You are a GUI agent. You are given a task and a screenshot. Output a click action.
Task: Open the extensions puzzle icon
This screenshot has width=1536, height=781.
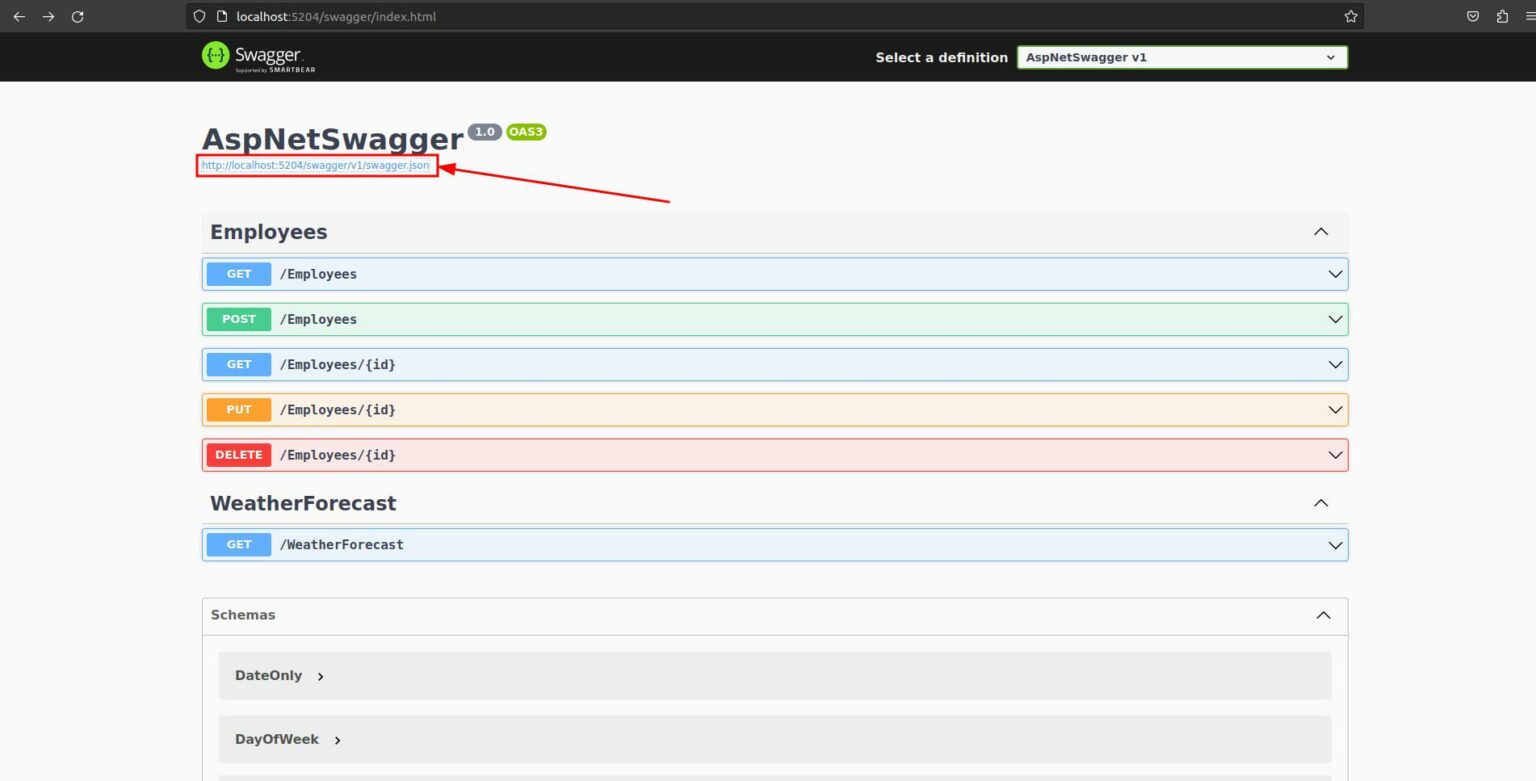(x=1502, y=16)
